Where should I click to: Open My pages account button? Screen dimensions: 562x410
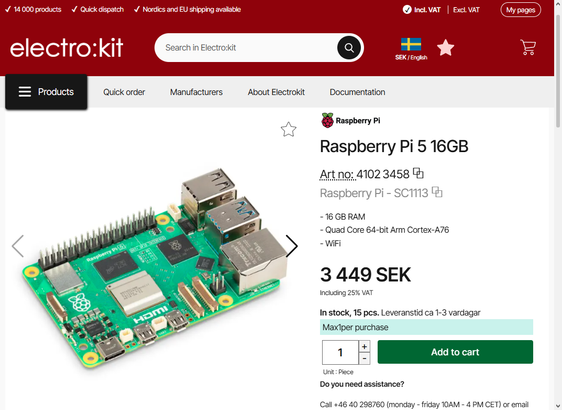click(x=520, y=10)
